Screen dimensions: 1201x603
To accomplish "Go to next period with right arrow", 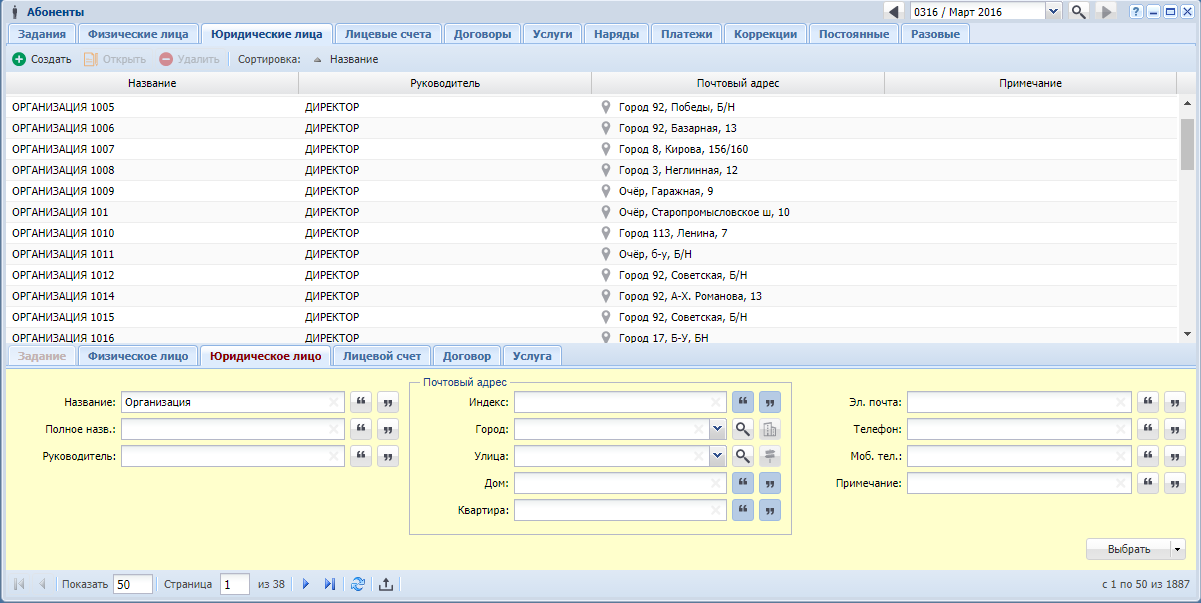I will tap(1105, 12).
